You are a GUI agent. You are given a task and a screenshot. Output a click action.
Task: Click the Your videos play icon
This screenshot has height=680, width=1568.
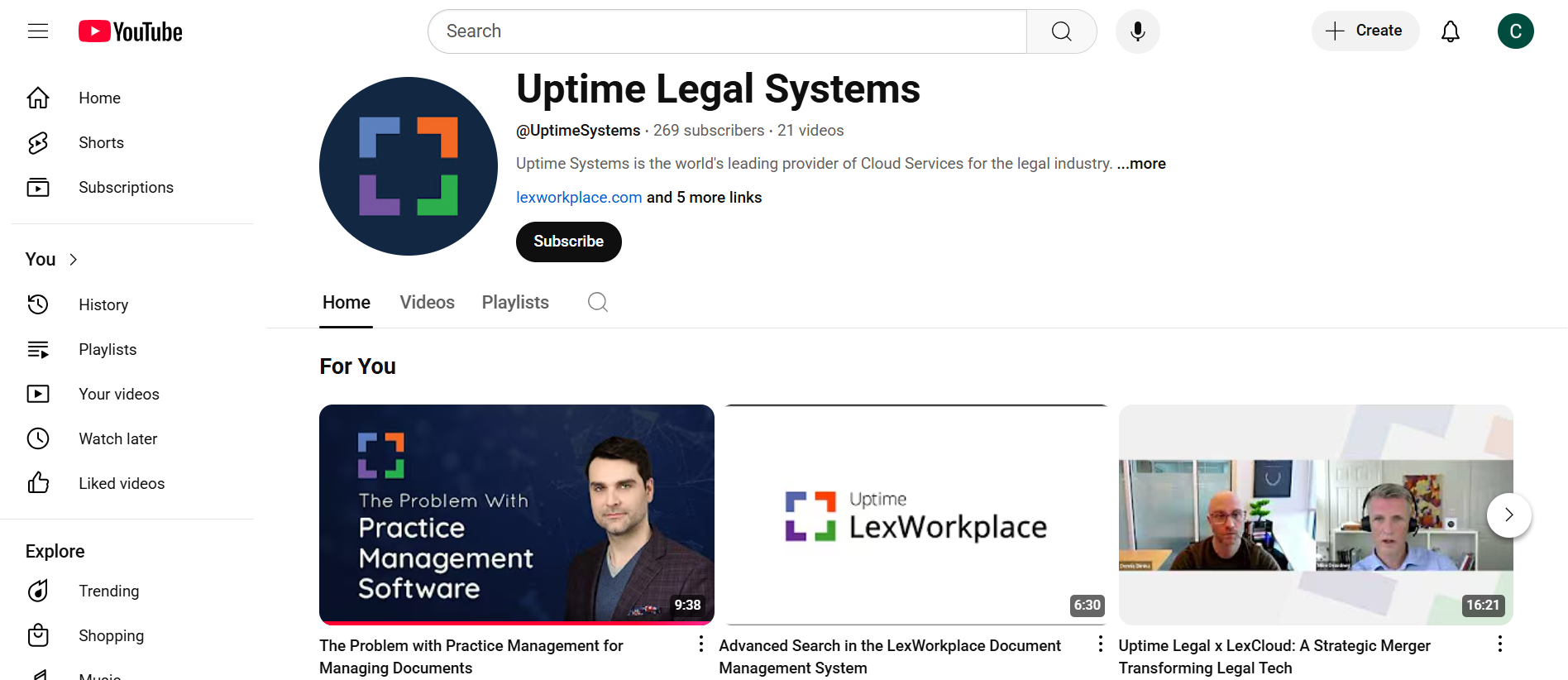(x=38, y=394)
